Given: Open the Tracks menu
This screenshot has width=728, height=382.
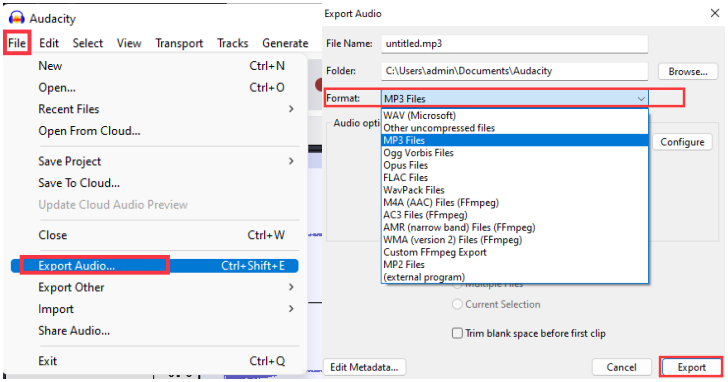Looking at the screenshot, I should click(x=233, y=43).
